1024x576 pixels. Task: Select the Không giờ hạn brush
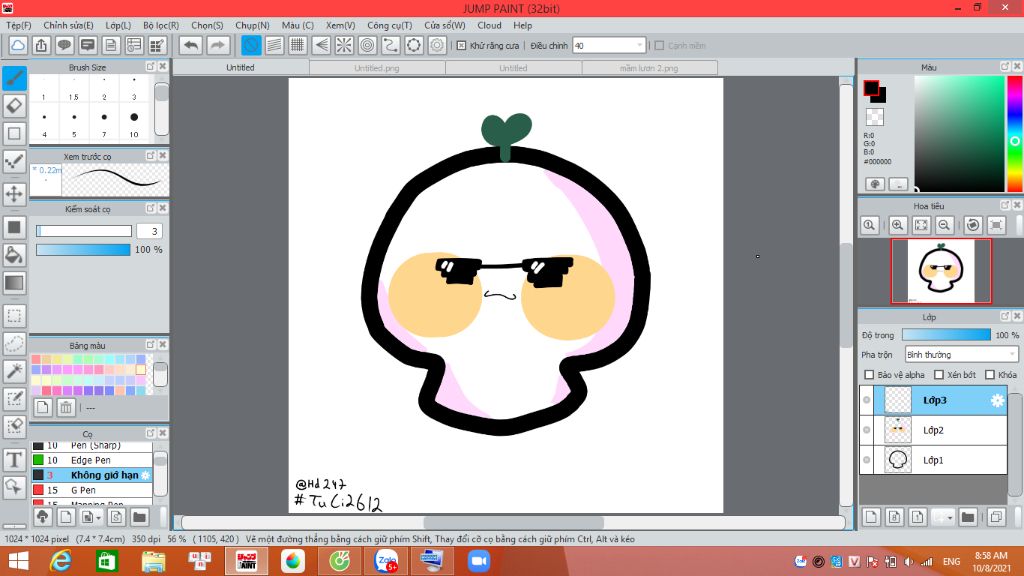[x=91, y=475]
